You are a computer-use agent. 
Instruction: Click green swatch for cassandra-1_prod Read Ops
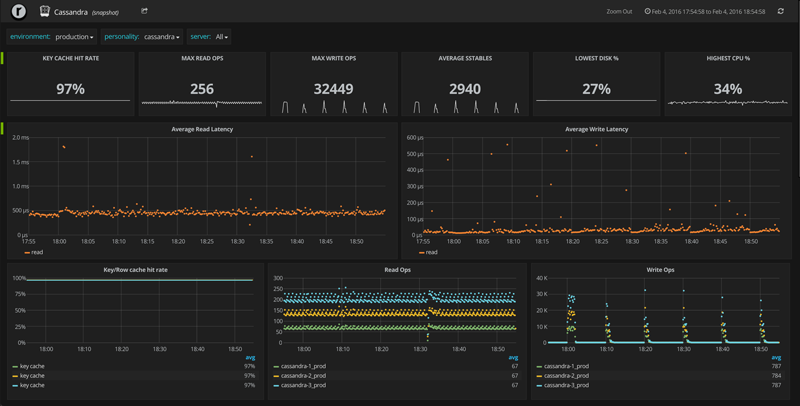pyautogui.click(x=276, y=367)
